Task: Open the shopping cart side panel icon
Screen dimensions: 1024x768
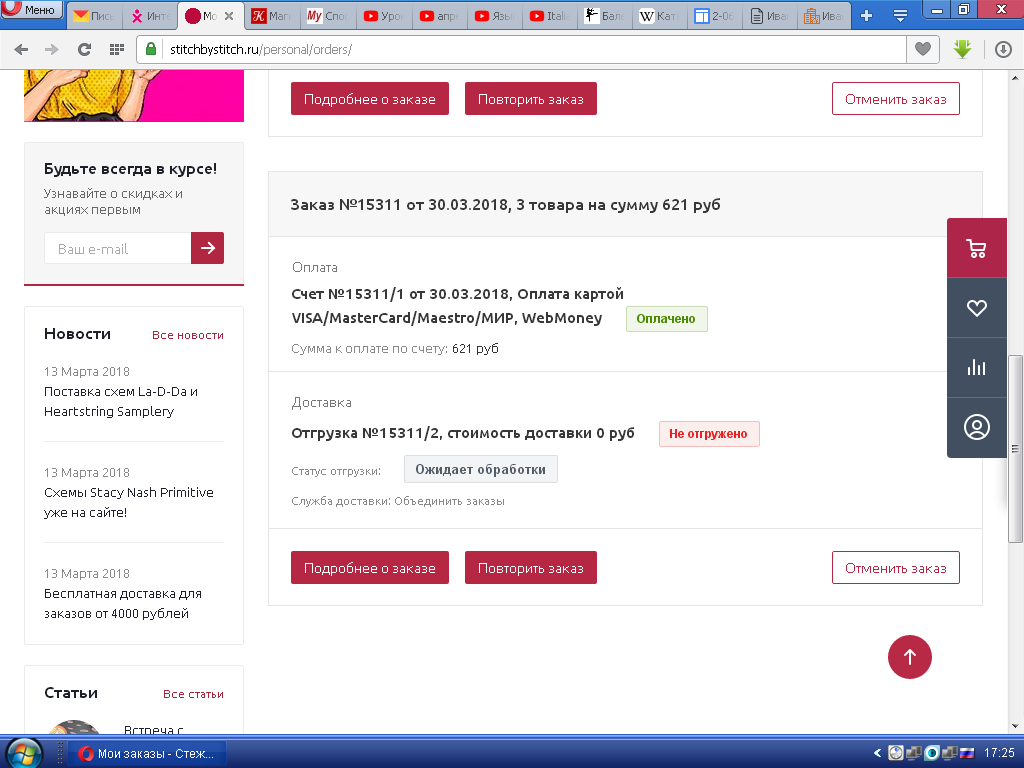Action: click(x=976, y=248)
